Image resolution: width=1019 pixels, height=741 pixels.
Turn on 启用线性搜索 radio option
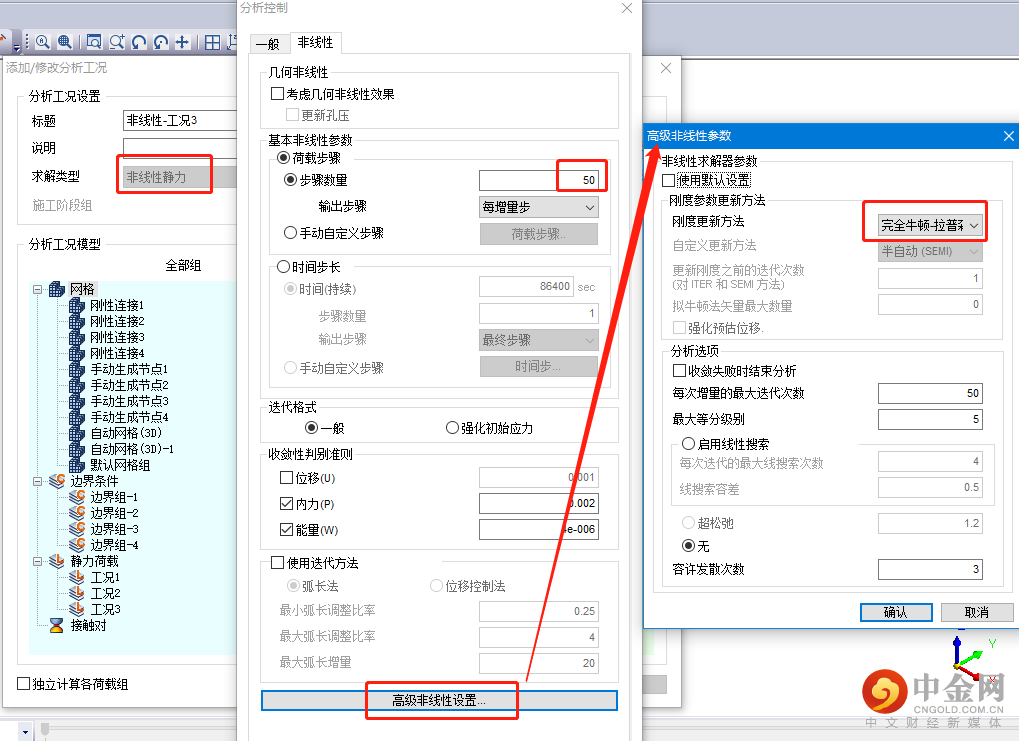(x=688, y=443)
